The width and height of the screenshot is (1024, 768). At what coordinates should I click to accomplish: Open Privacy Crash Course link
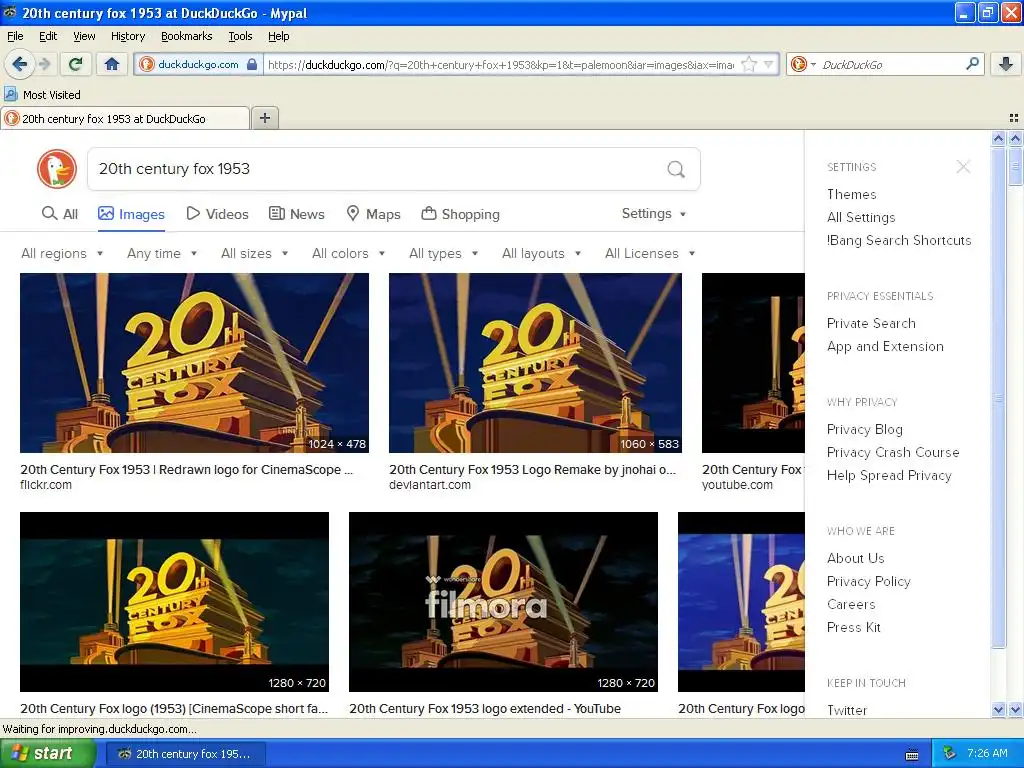coord(893,452)
